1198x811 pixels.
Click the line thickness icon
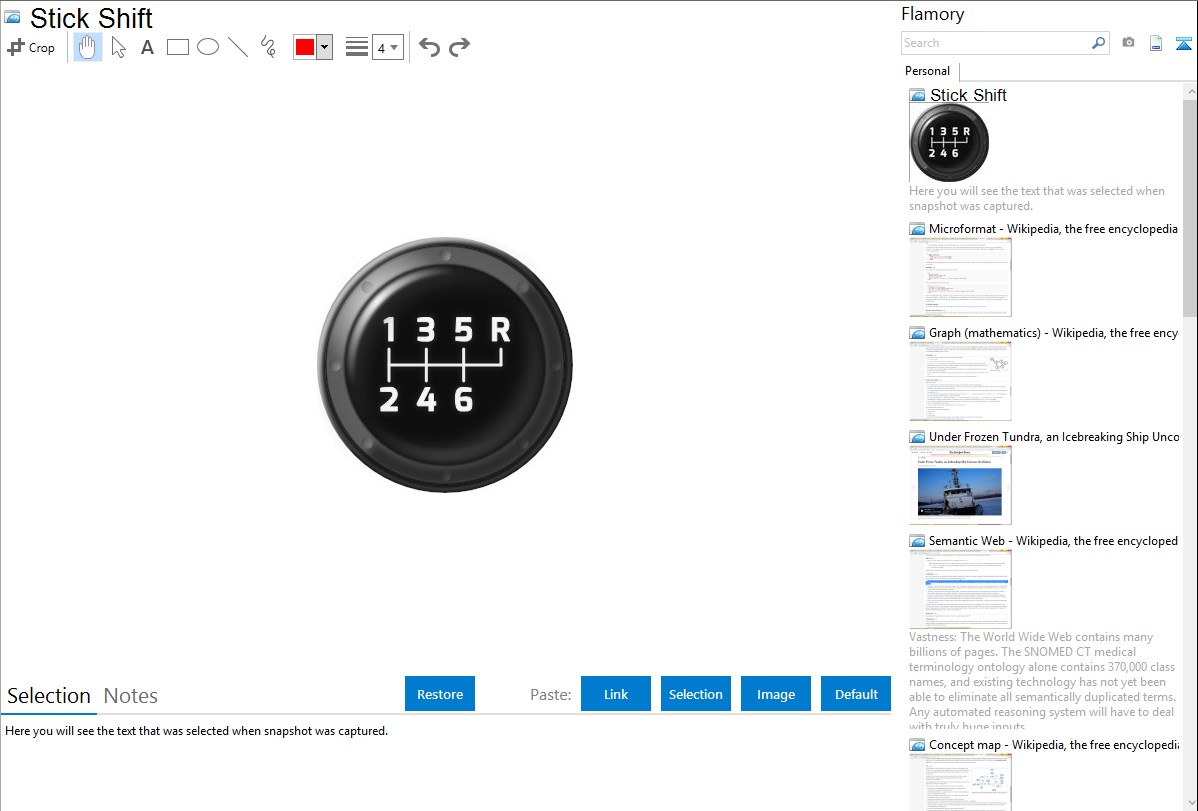[x=356, y=47]
